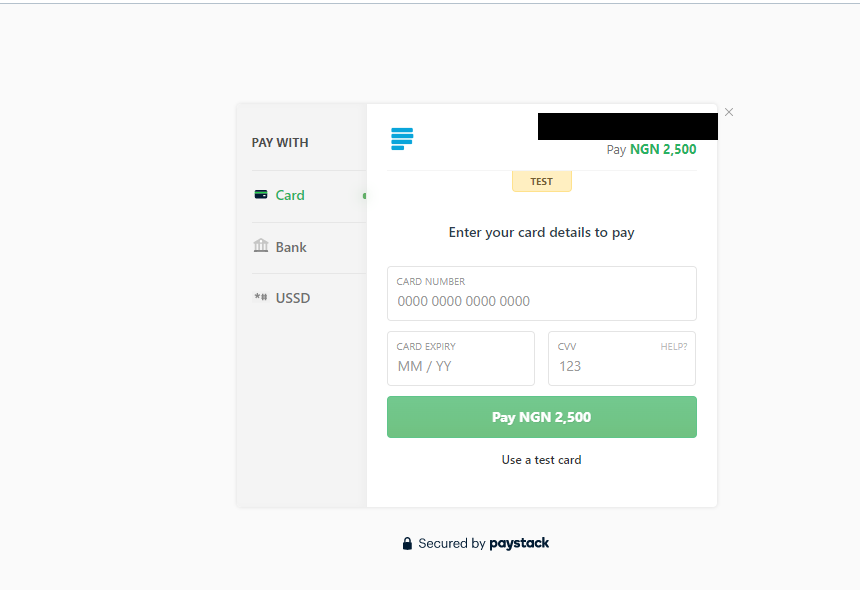Switch to the Bank payment tab

tap(290, 246)
